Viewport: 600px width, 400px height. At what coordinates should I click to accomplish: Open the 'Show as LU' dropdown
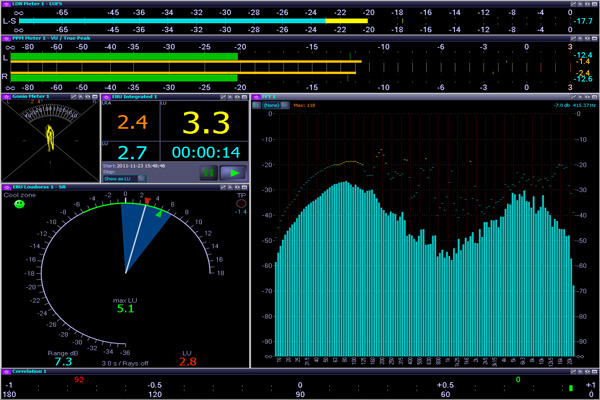click(124, 179)
